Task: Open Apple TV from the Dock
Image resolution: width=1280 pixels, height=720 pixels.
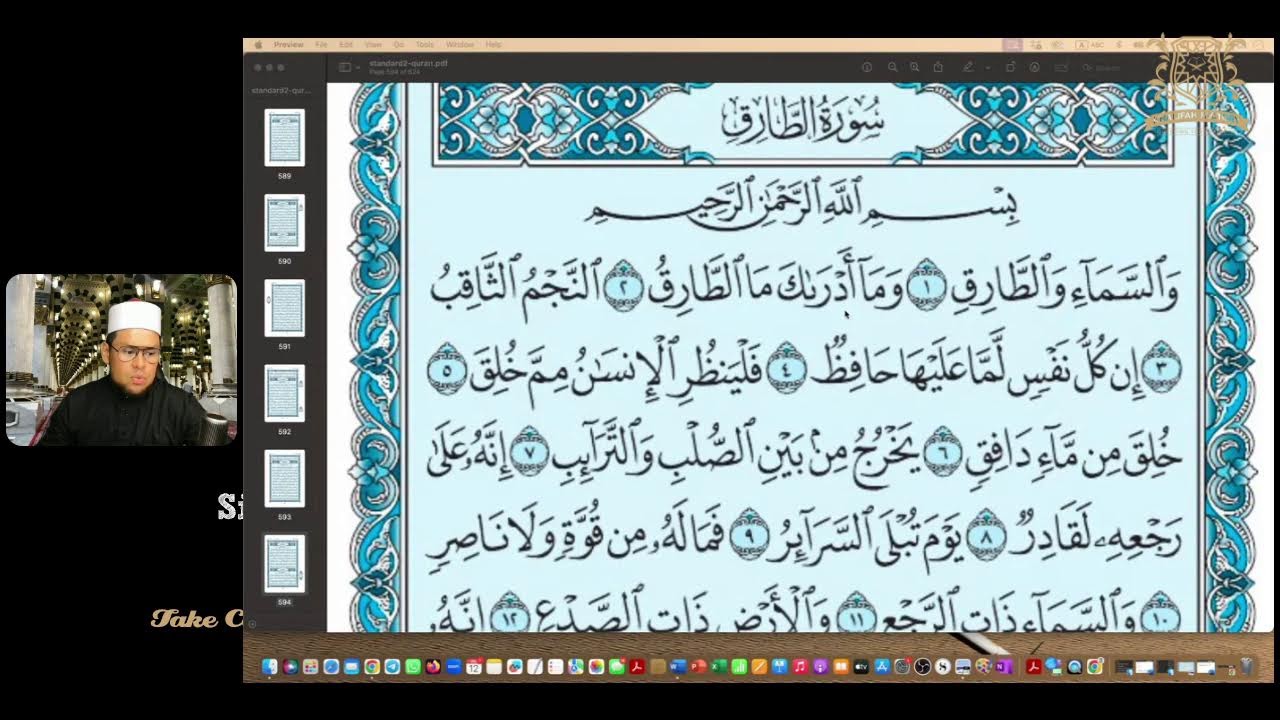Action: 861,667
